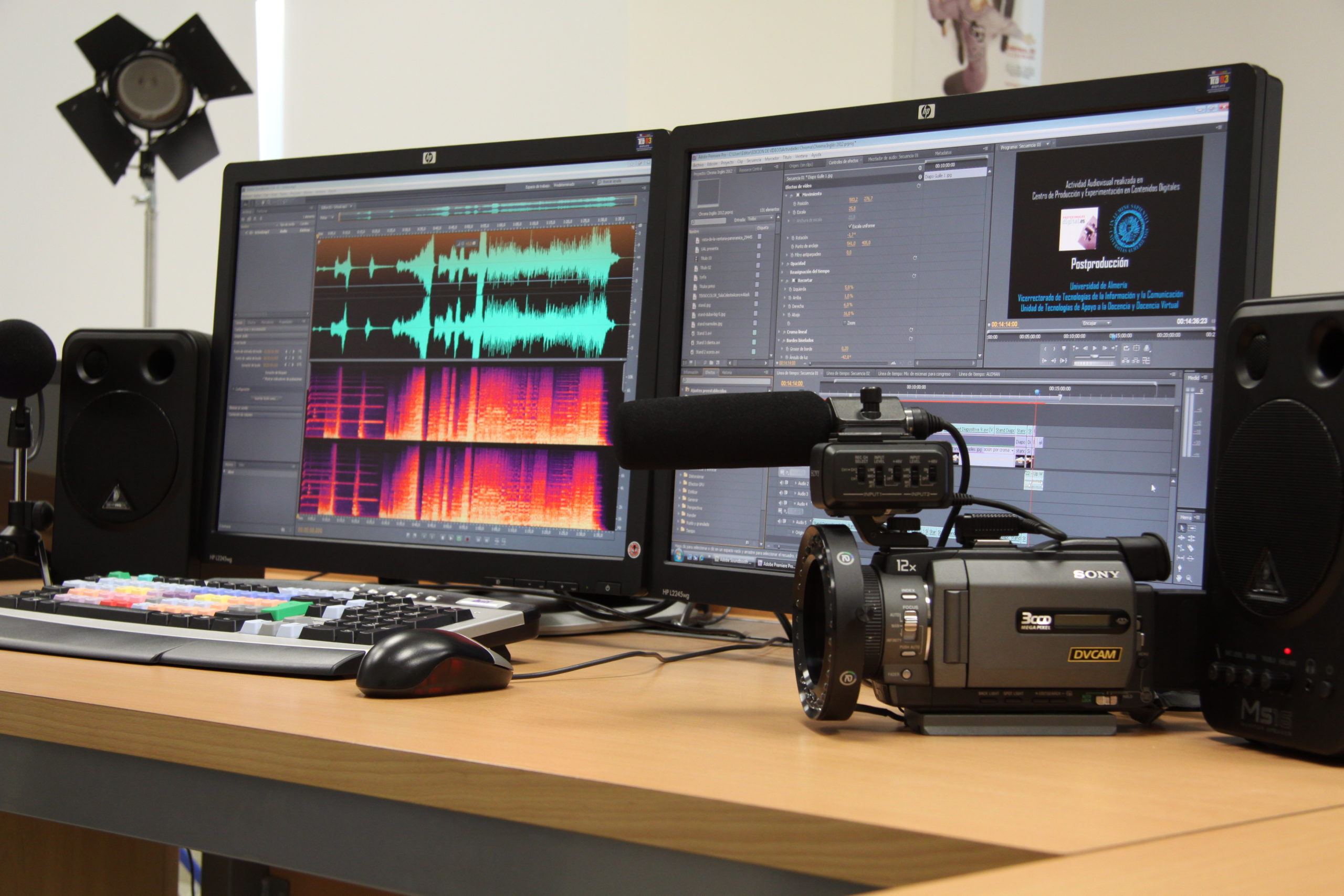Choose the Hand tool in Tools panel
Screen dimensions: 1344x896
tap(1181, 578)
